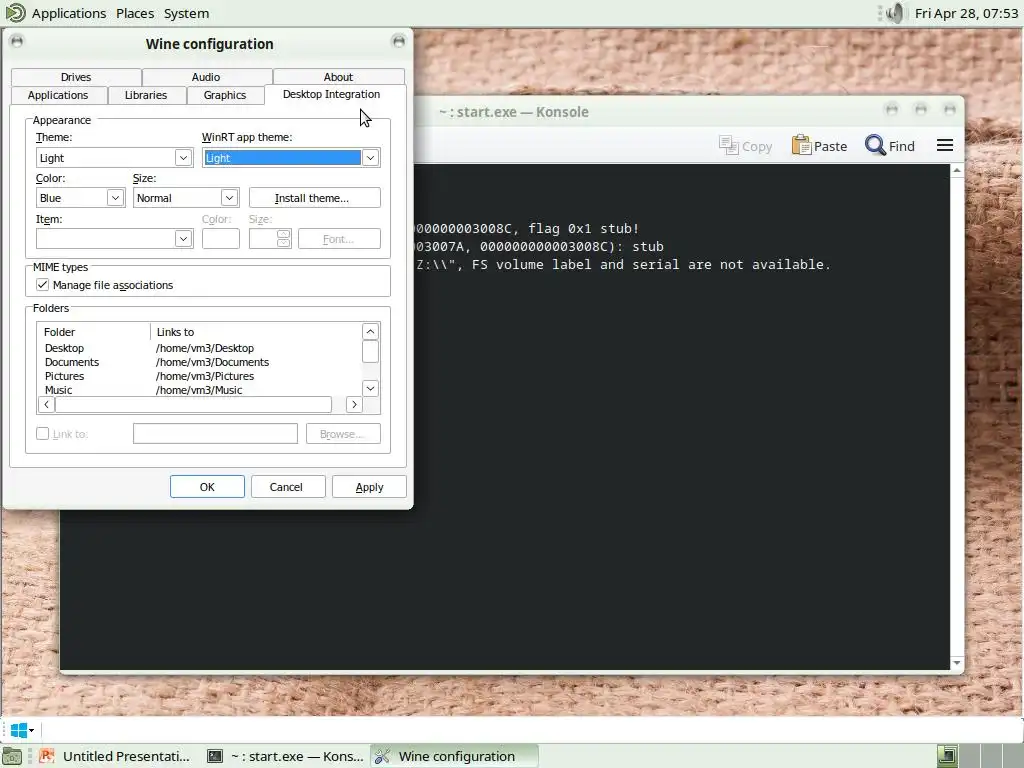Click Konsole terminal icon in taskbar
The width and height of the screenshot is (1024, 768).
click(x=215, y=756)
